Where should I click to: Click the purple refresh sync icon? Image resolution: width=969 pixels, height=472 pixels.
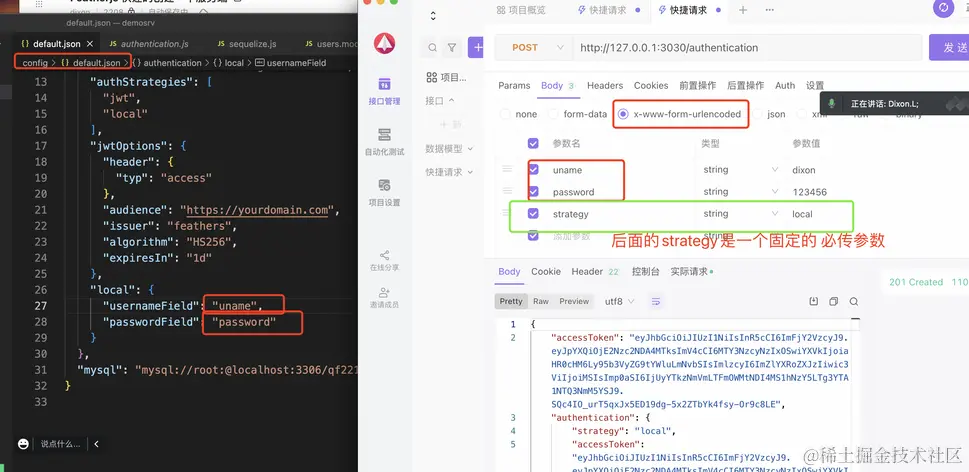click(943, 8)
